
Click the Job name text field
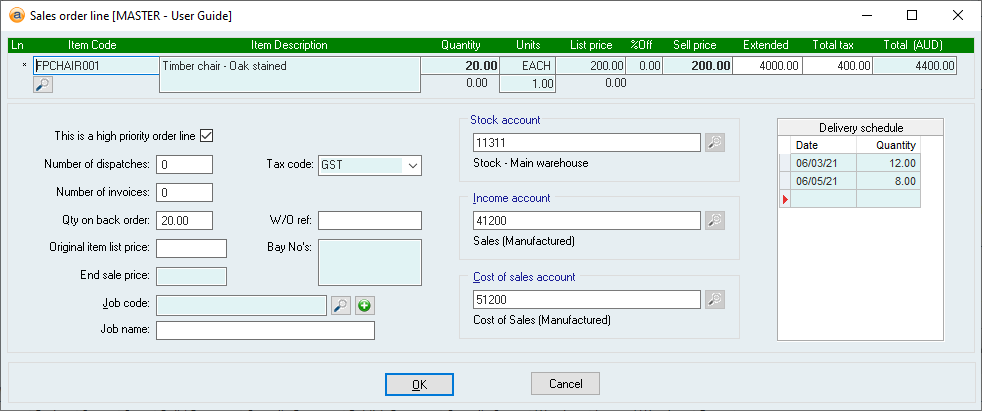click(265, 330)
